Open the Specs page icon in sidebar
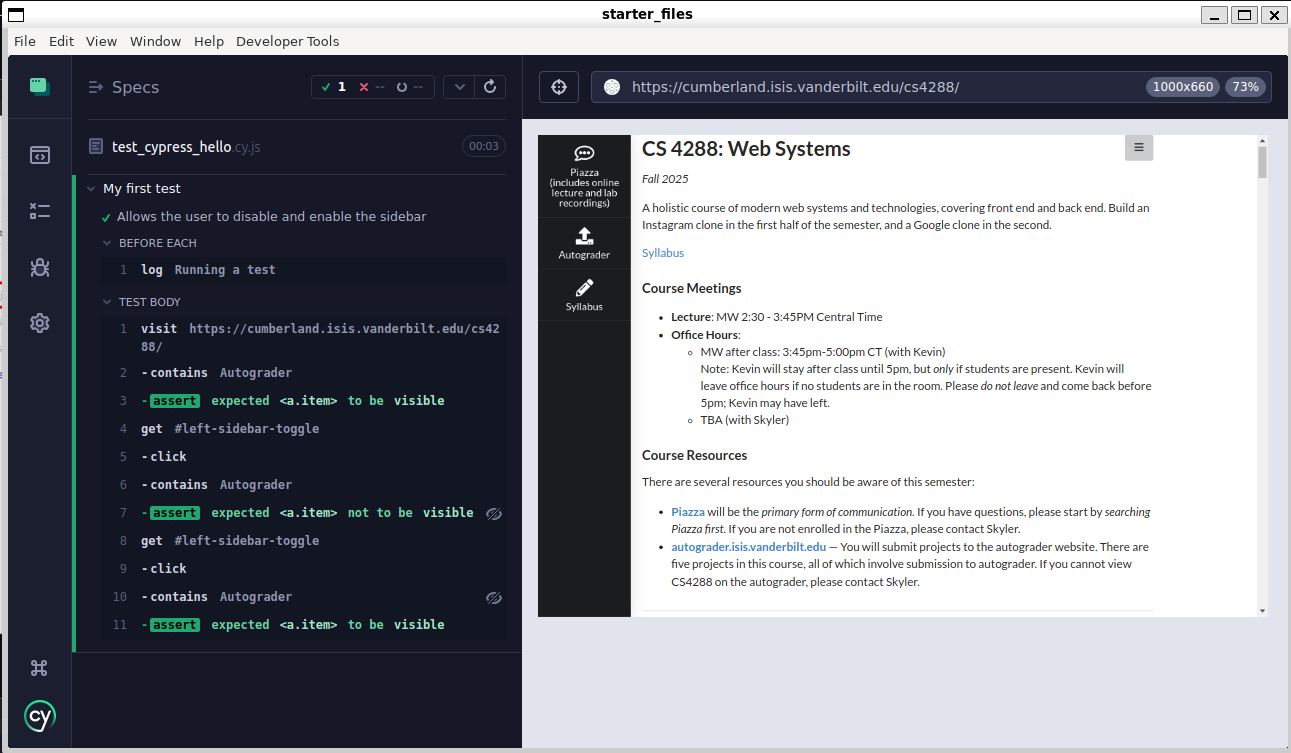This screenshot has height=753, width=1291. pos(39,155)
